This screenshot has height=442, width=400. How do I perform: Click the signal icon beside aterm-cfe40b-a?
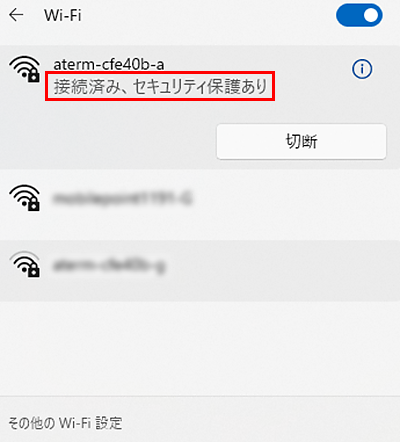pyautogui.click(x=25, y=69)
